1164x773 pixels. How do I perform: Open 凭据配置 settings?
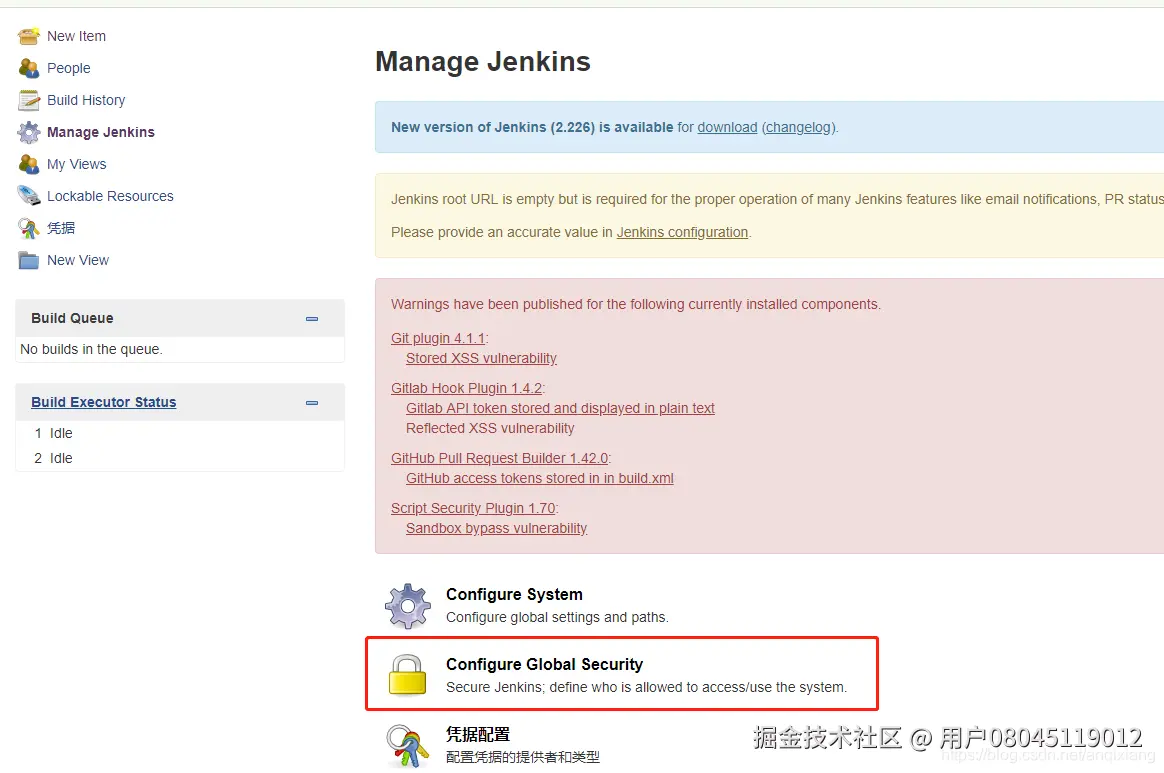pos(478,734)
